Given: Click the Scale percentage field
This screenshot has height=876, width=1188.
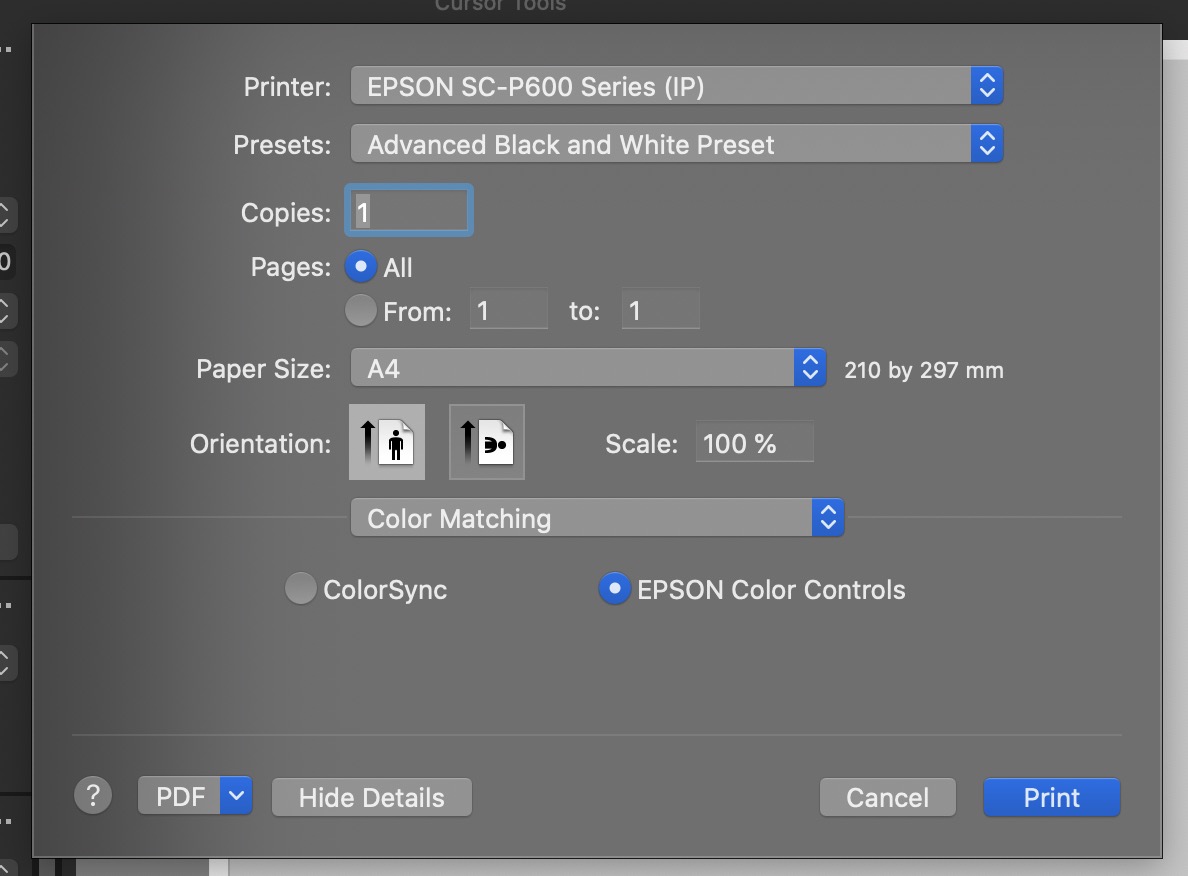Looking at the screenshot, I should 754,443.
